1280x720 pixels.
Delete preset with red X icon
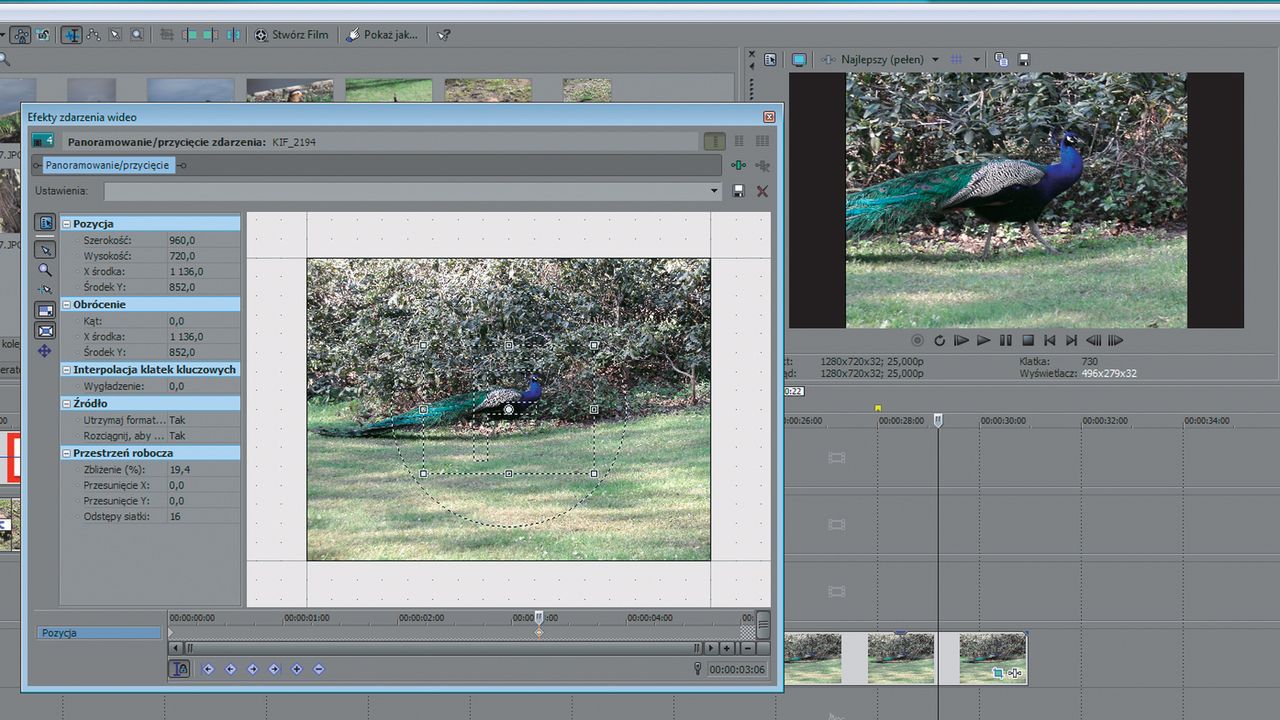(762, 191)
